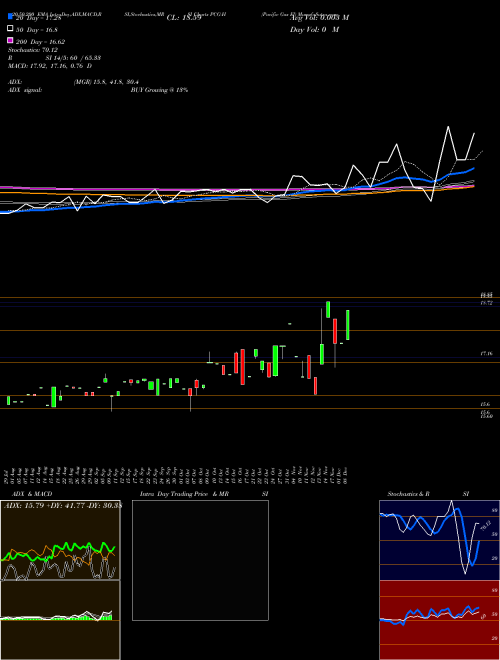Screen dimensions: 500x660
Task: Click the blue 20 Day legend swatch
Action: click(x=10, y=17)
